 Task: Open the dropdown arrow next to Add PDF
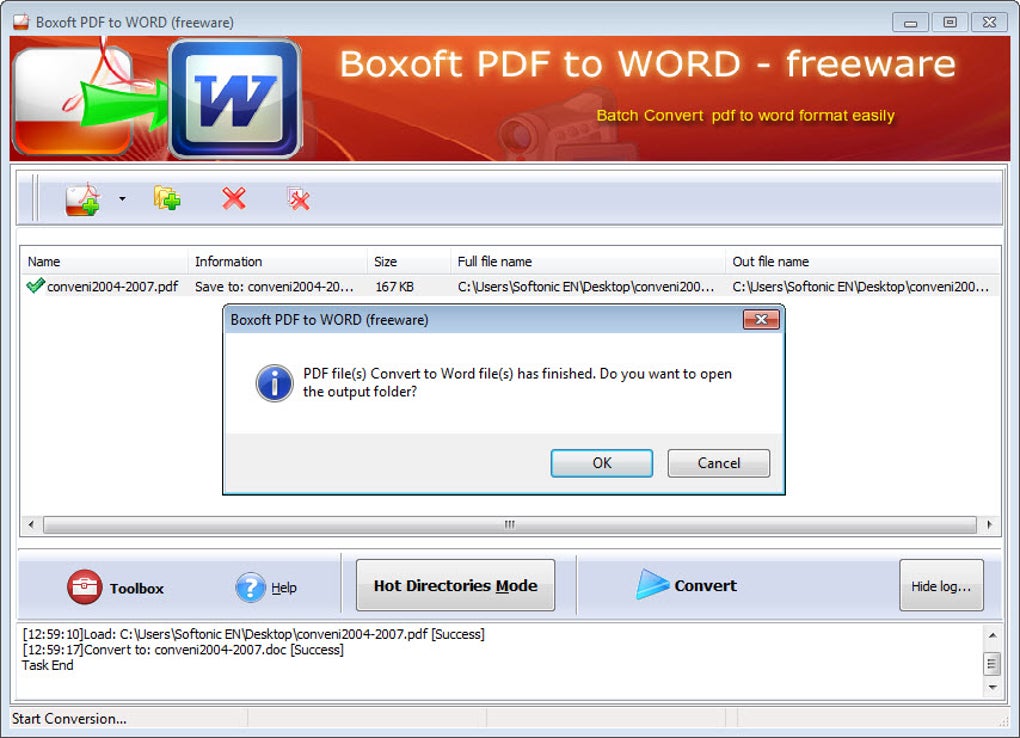point(122,198)
